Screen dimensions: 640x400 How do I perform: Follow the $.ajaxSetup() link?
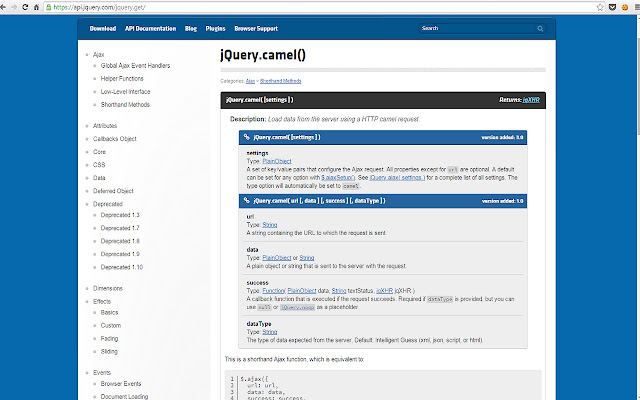click(338, 178)
